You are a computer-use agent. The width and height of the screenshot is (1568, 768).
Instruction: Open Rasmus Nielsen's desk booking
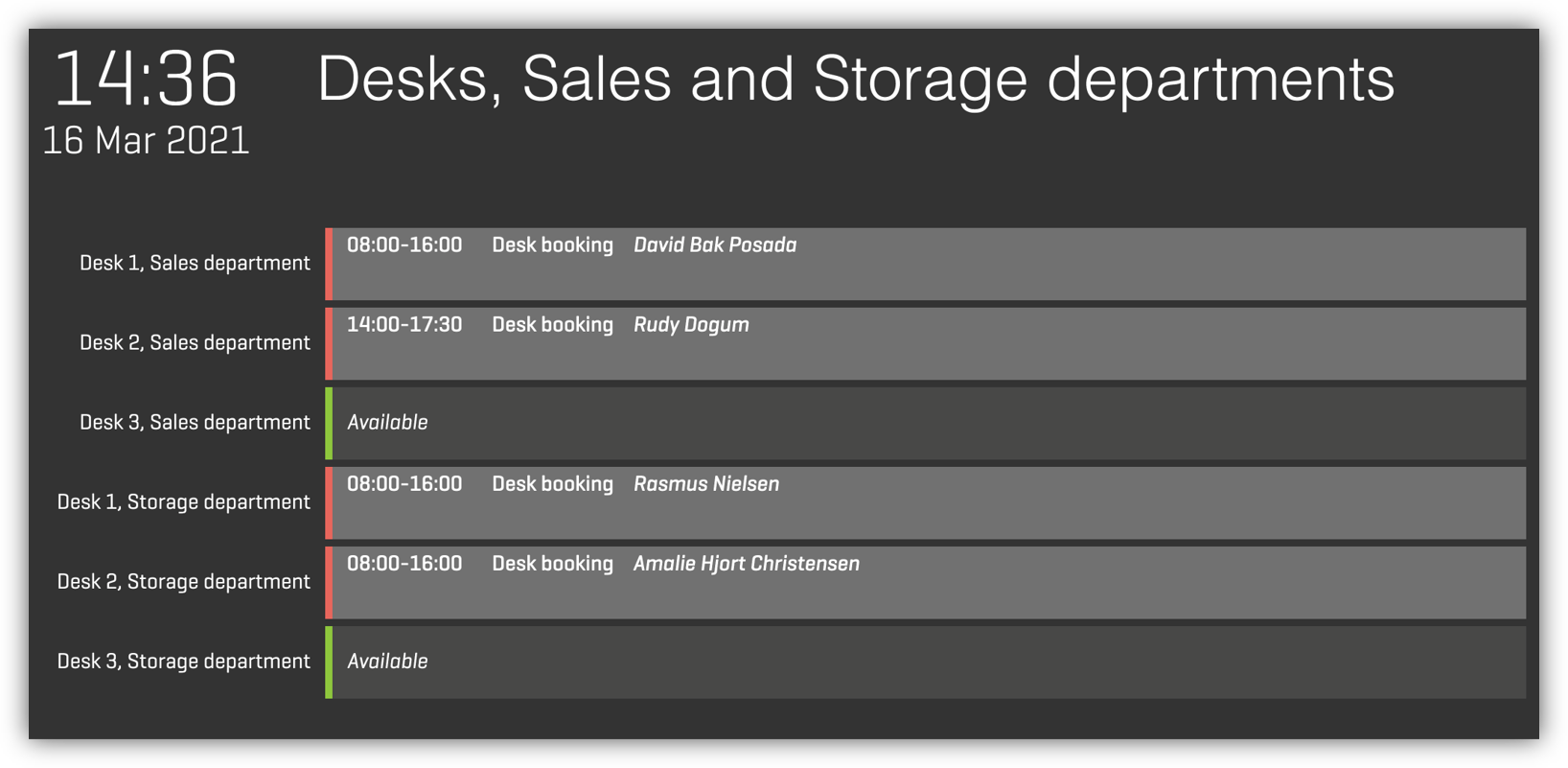tap(929, 502)
